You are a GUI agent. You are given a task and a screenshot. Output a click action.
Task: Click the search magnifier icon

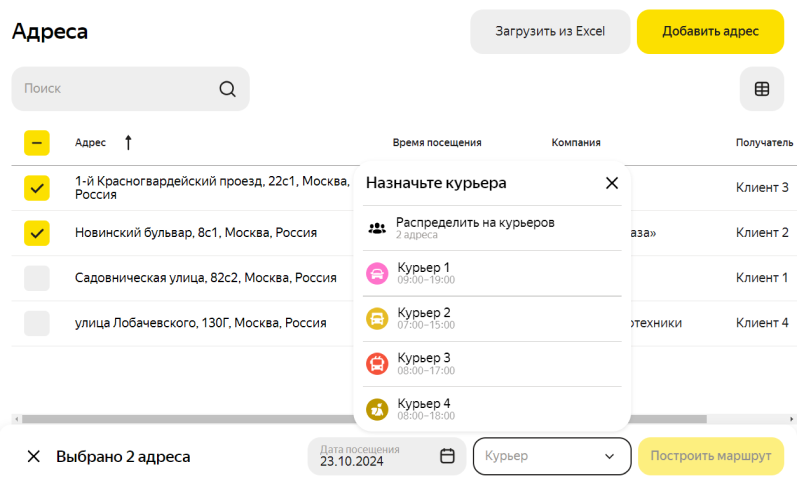[x=227, y=89]
